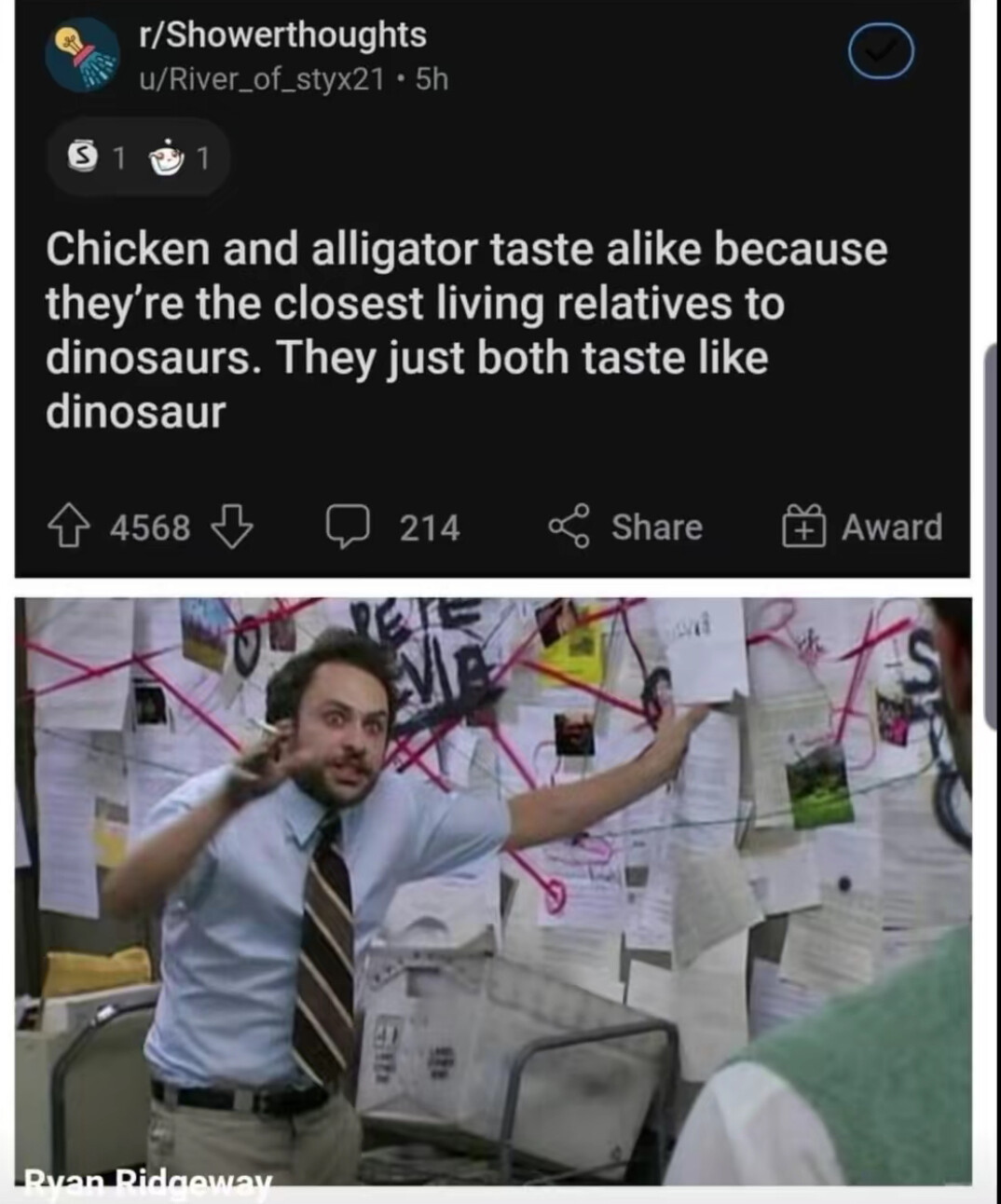Click the Share button label
Screen dimensions: 1001x1204
coord(657,527)
